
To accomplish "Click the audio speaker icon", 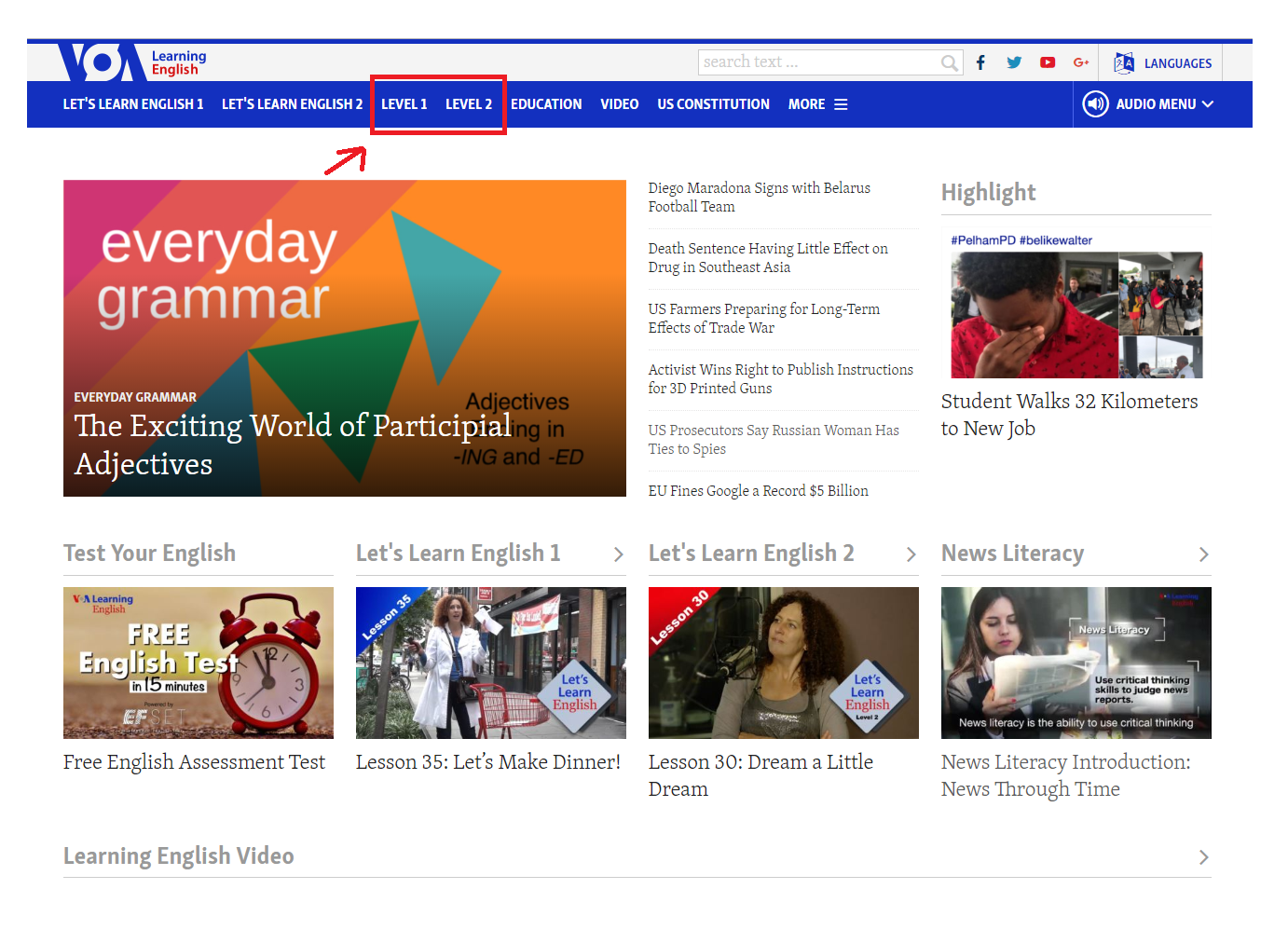I will pos(1095,103).
